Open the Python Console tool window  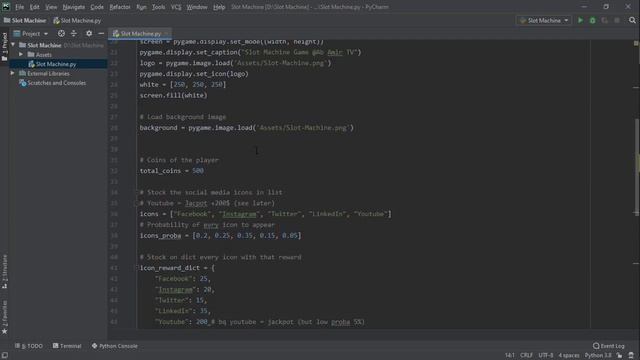click(x=115, y=346)
